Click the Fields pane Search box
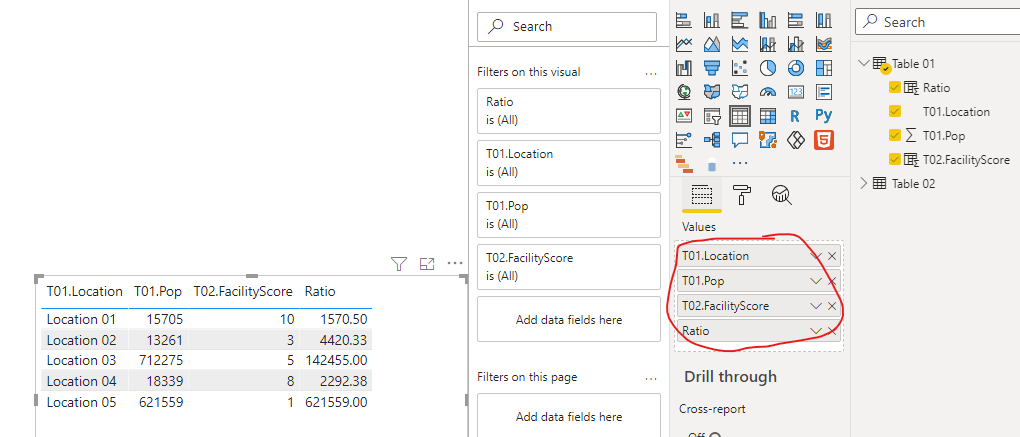This screenshot has height=437, width=1020. (x=938, y=22)
